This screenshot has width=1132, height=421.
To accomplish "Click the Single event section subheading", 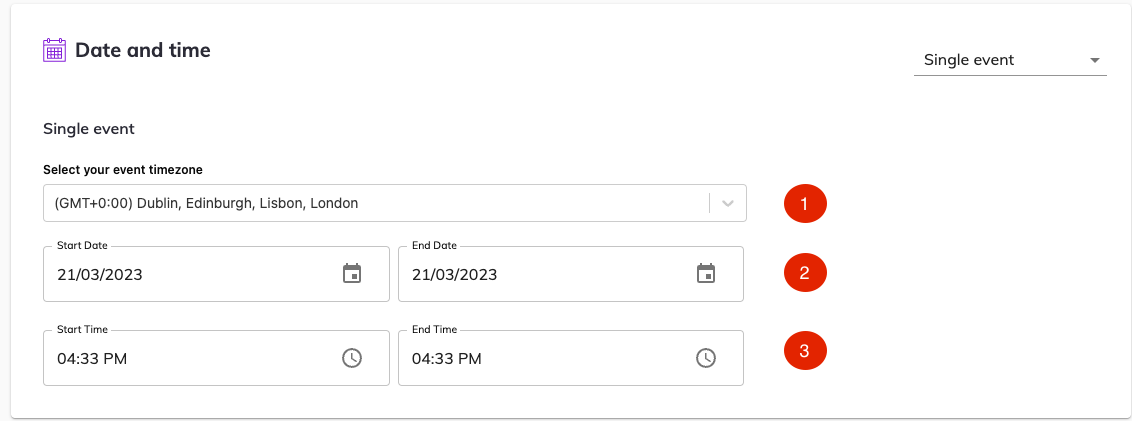I will (90, 129).
